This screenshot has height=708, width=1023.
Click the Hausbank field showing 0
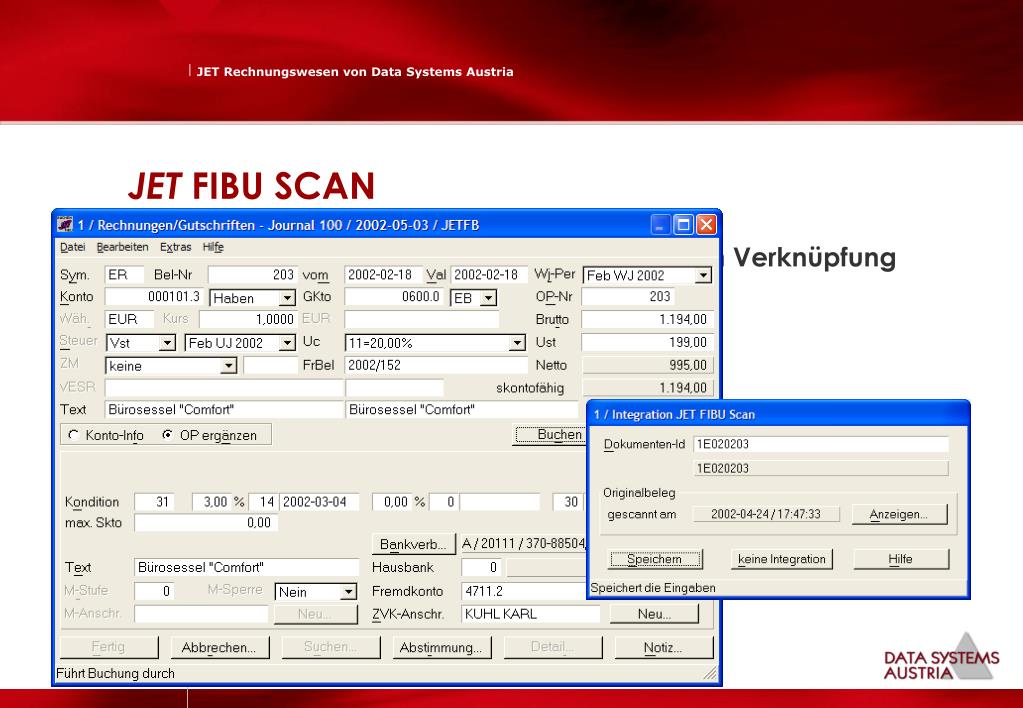pyautogui.click(x=482, y=568)
